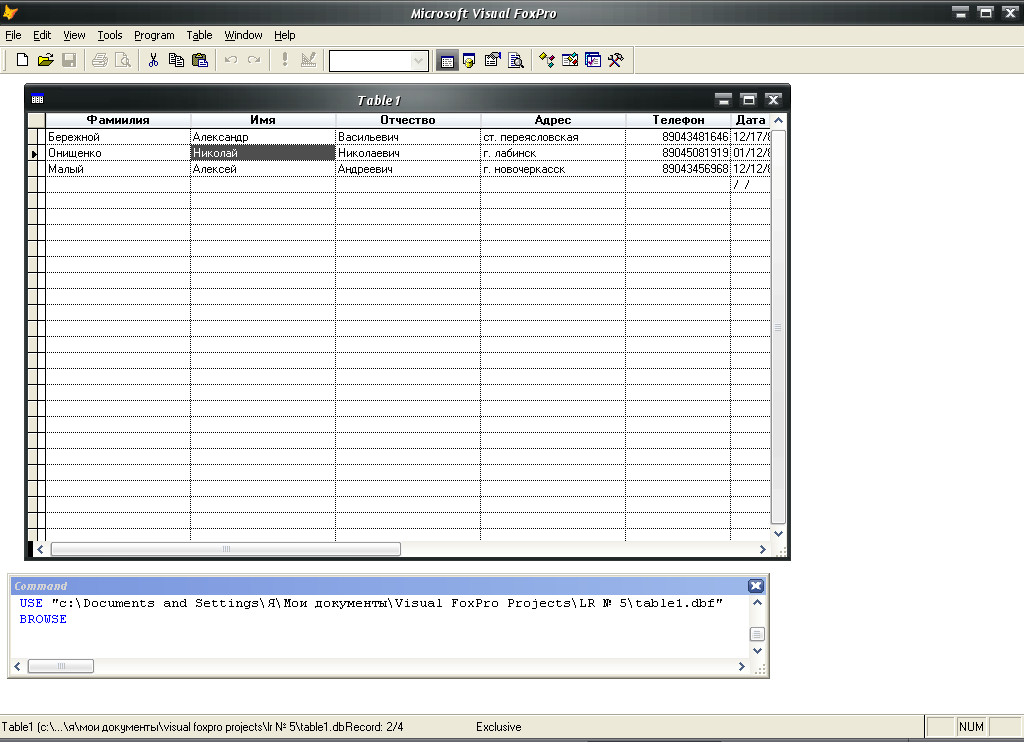Select the highlighted cell Николай

[x=263, y=153]
